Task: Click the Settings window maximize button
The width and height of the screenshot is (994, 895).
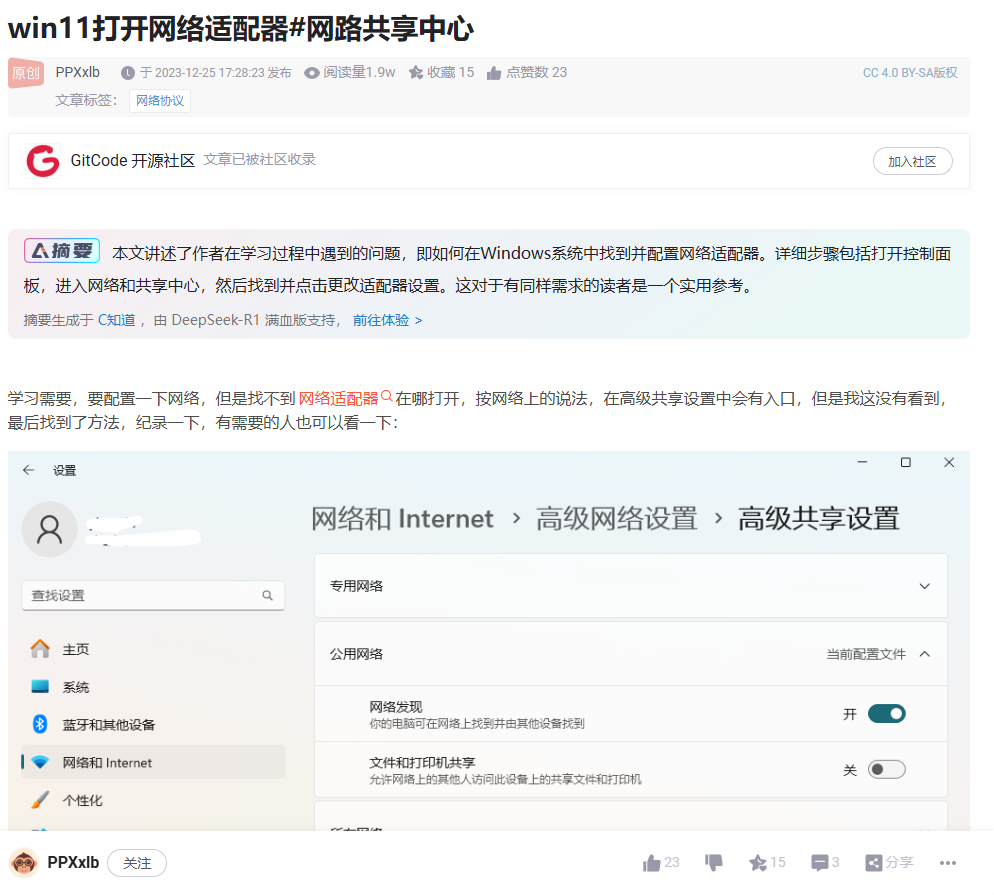Action: coord(906,463)
